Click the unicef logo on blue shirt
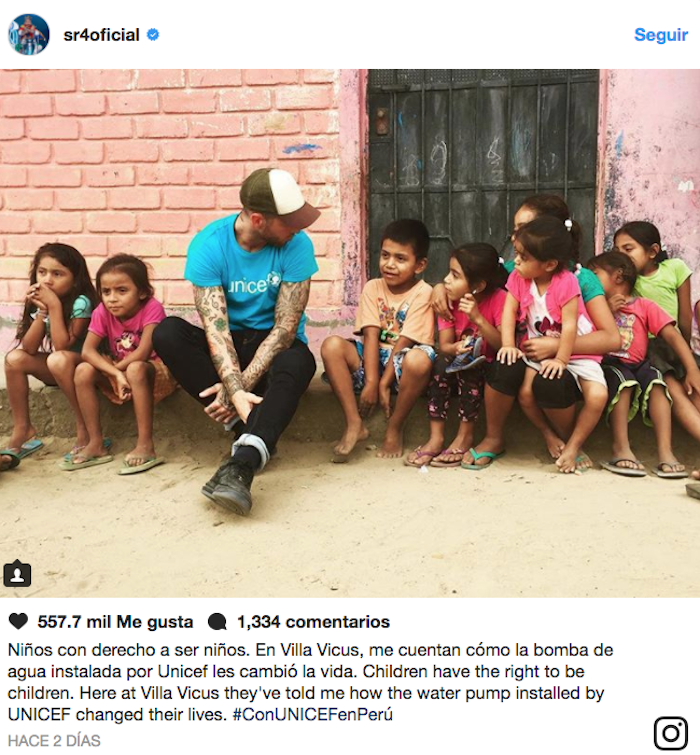 click(x=254, y=283)
